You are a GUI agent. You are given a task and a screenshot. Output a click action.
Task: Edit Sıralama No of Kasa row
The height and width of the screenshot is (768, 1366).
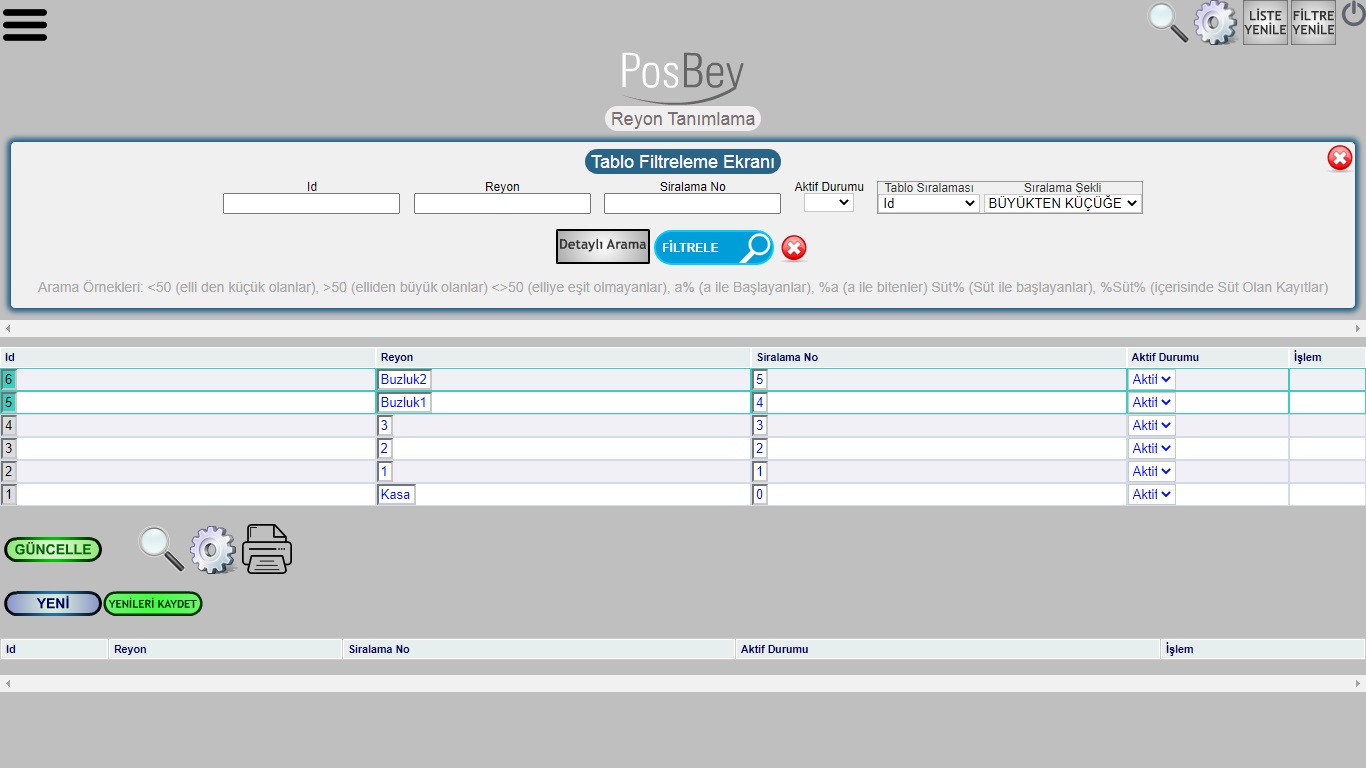pos(760,494)
